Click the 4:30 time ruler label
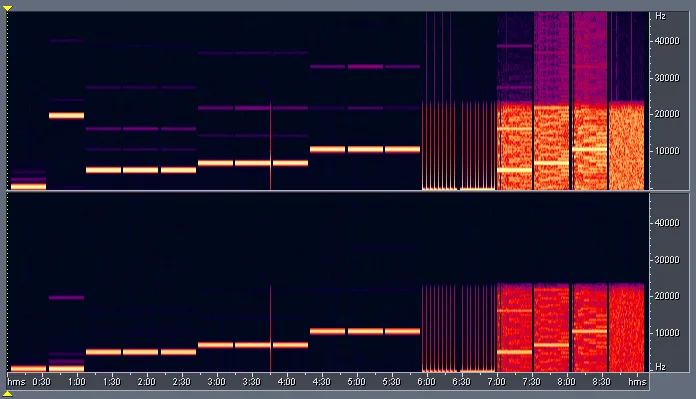Screen dimensions: 696x399 (x=321, y=382)
